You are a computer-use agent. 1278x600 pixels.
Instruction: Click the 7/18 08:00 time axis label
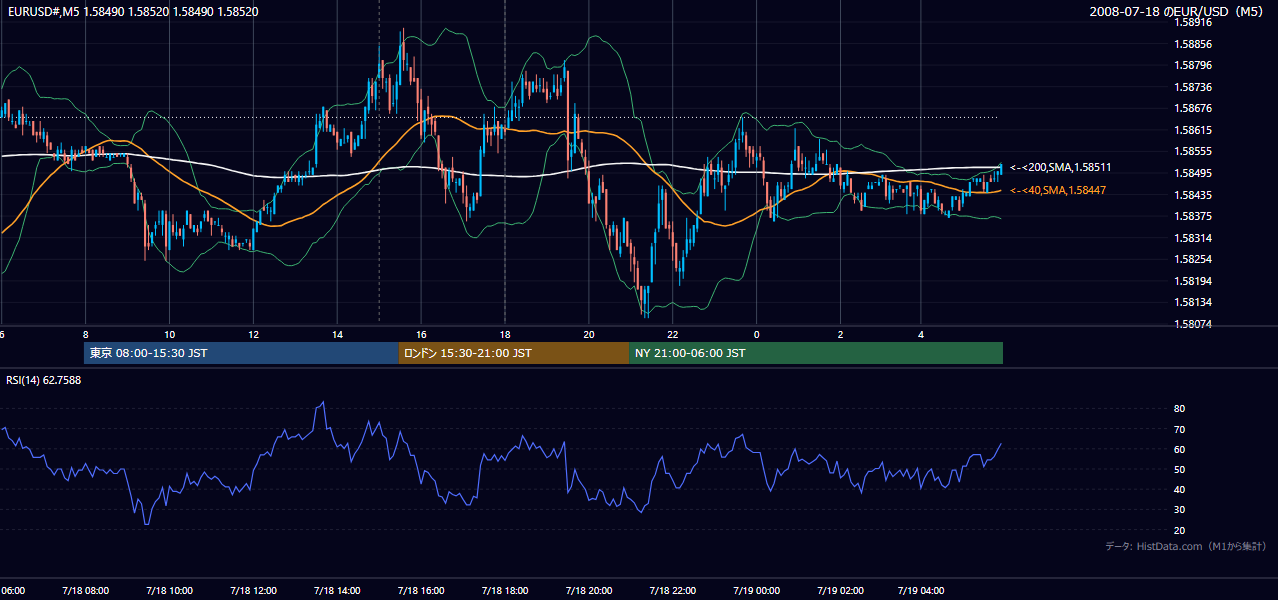[x=85, y=590]
